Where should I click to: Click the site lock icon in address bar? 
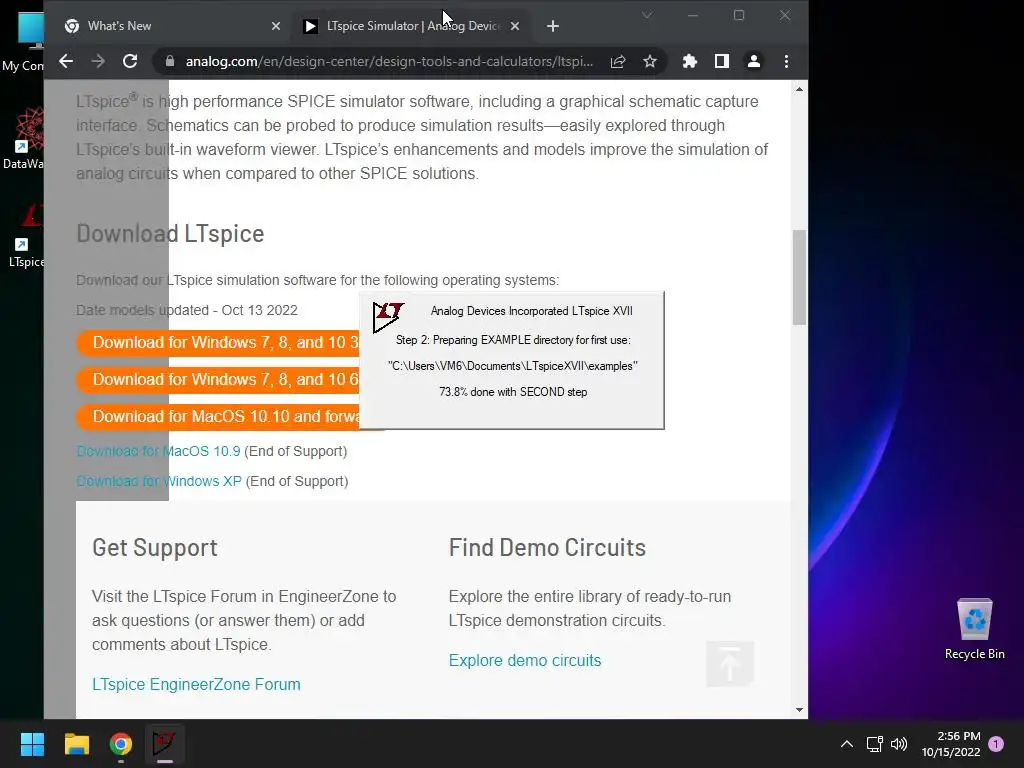(170, 61)
